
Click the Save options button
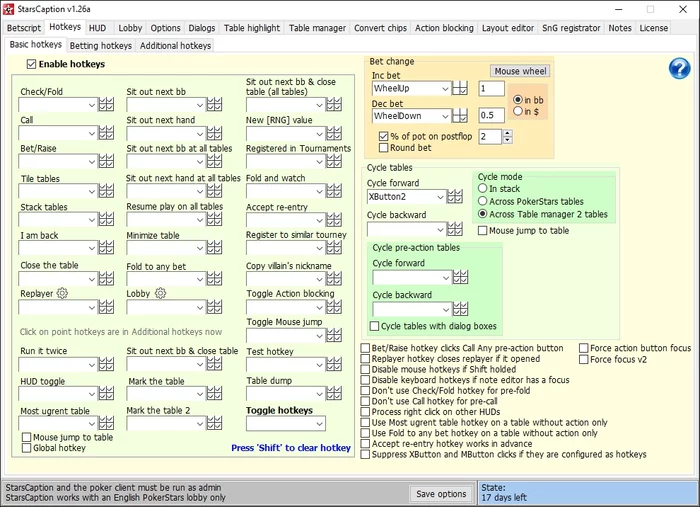(440, 494)
